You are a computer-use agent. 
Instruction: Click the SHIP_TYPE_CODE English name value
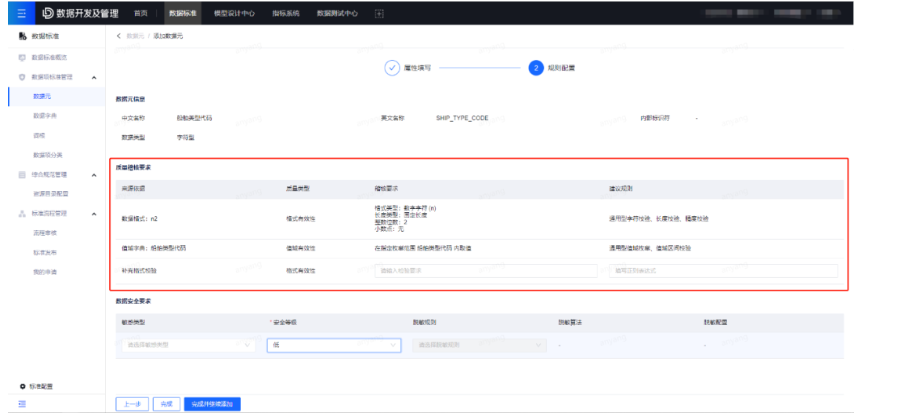pos(462,118)
